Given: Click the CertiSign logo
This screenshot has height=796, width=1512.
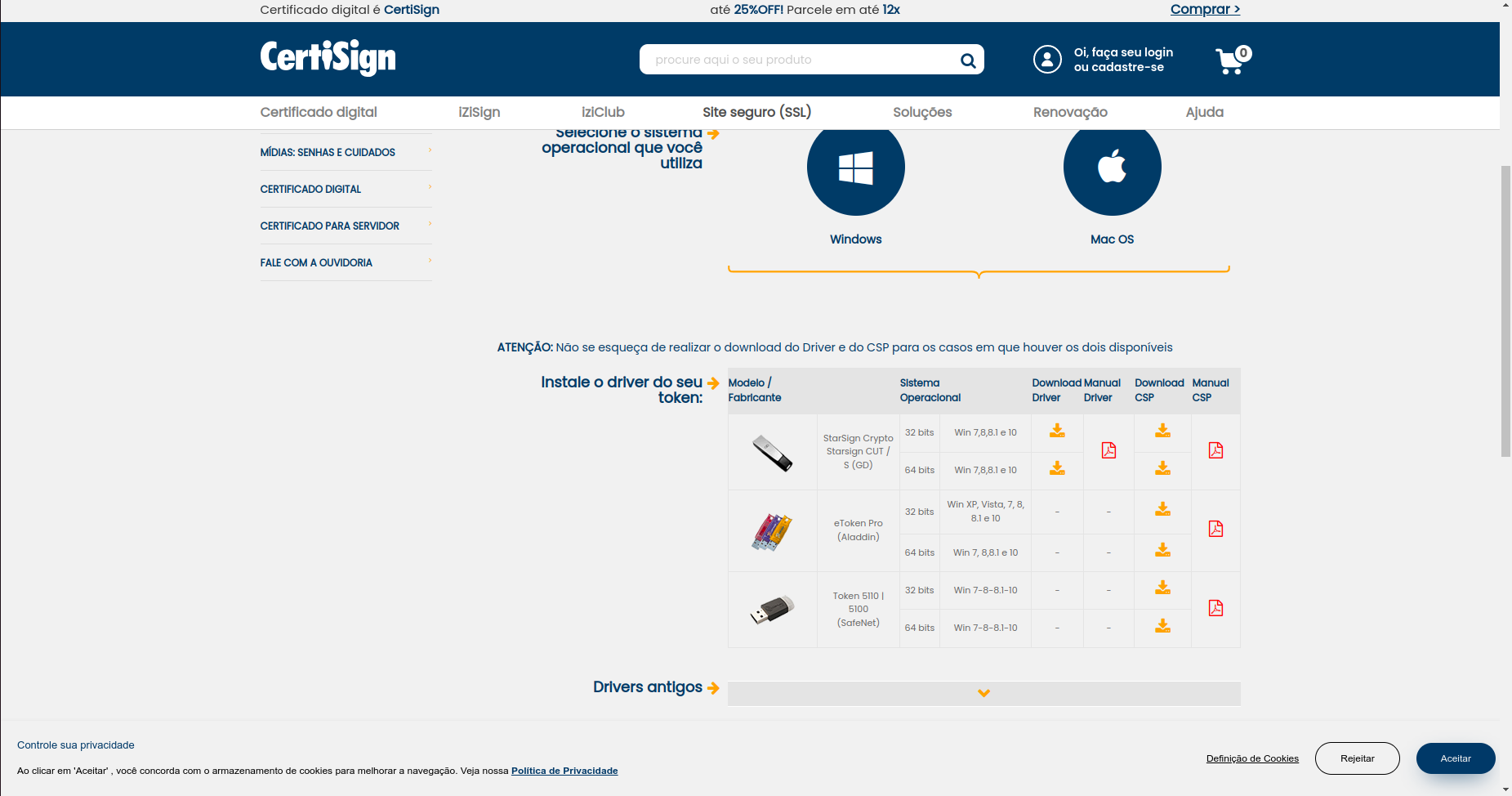Looking at the screenshot, I should coord(328,58).
